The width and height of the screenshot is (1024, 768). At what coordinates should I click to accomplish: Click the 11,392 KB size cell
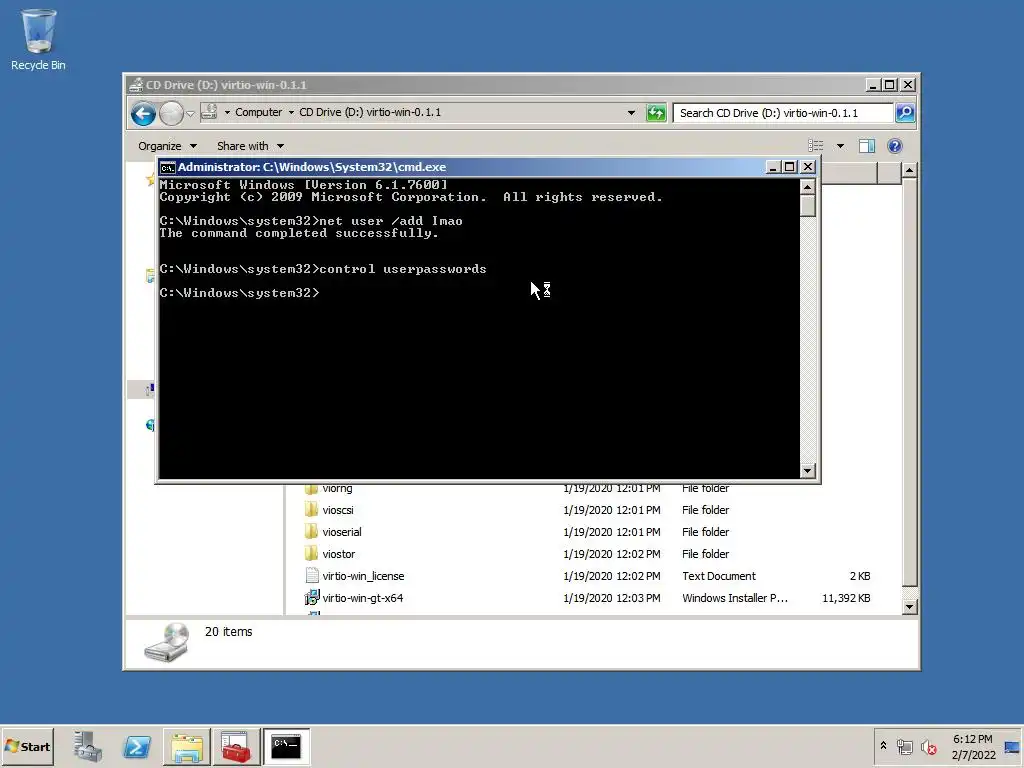pyautogui.click(x=846, y=598)
